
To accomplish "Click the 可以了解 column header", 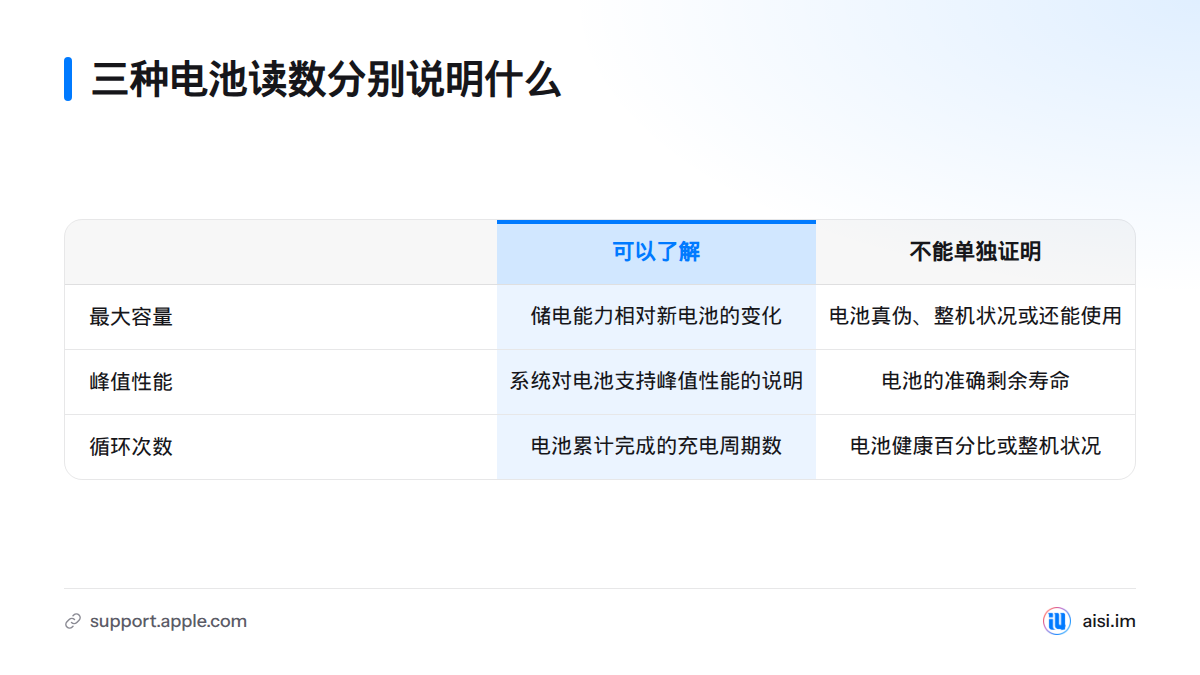I will [x=656, y=252].
